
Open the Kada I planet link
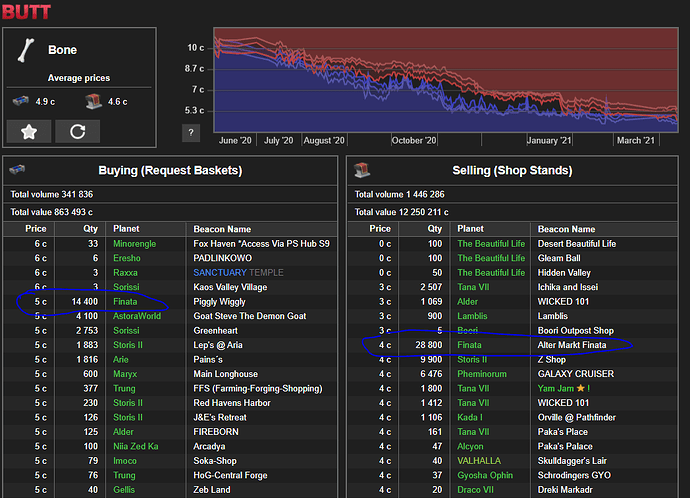pyautogui.click(x=470, y=417)
